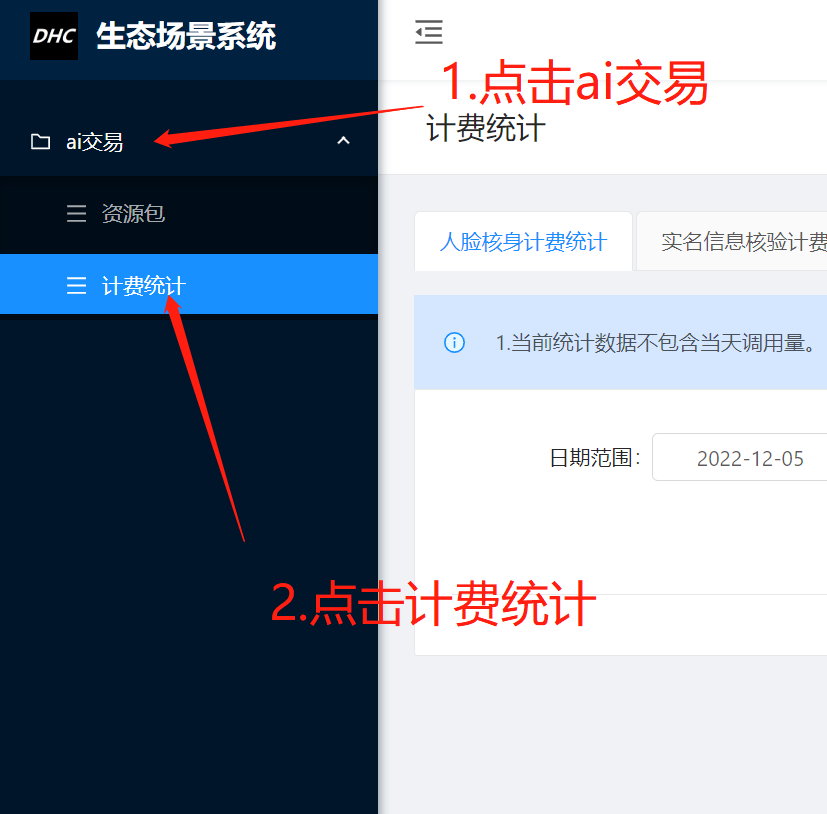Open the date range field showing 2022-12-05

[x=739, y=457]
